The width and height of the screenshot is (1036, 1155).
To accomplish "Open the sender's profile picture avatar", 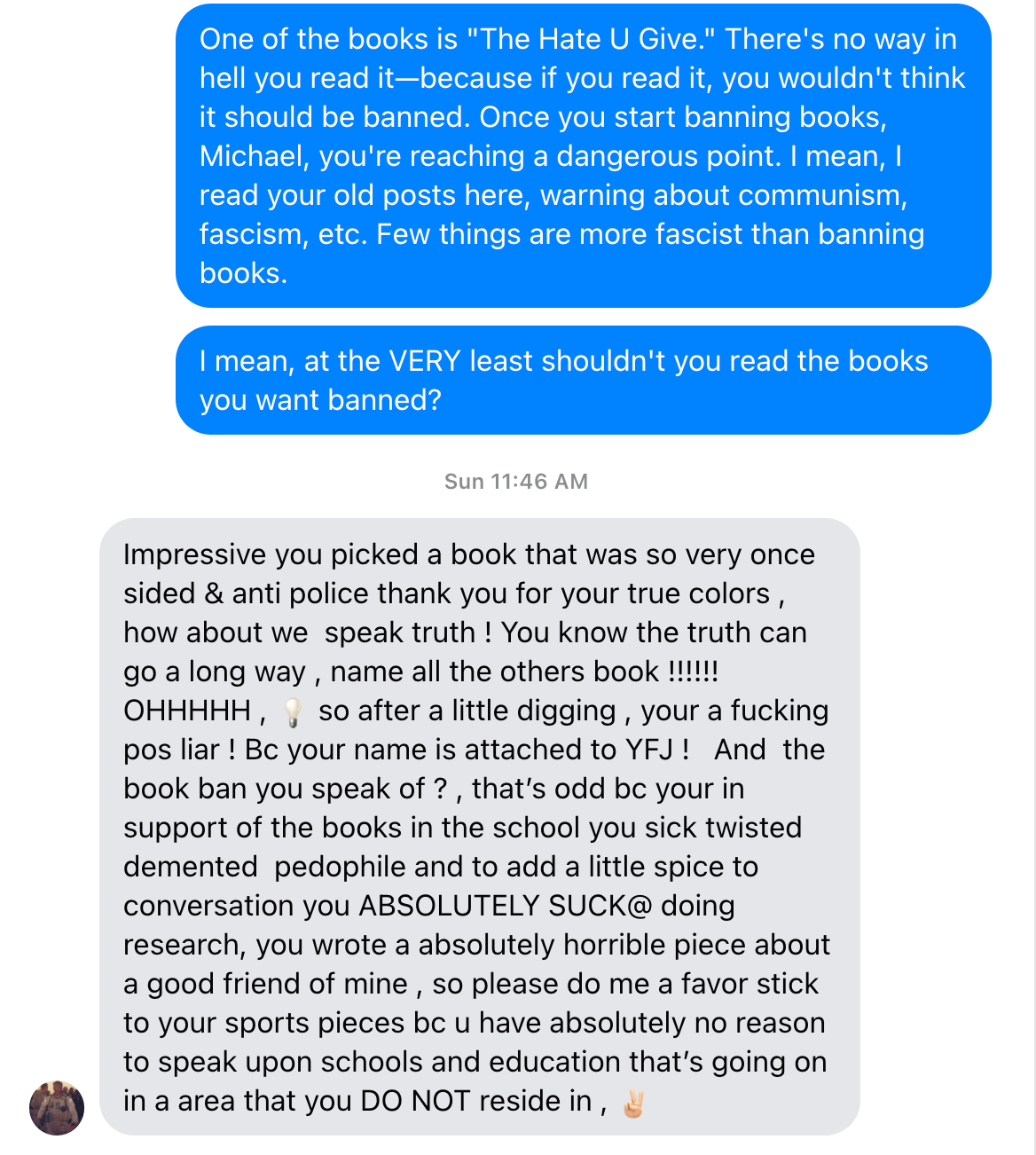I will click(x=57, y=1107).
